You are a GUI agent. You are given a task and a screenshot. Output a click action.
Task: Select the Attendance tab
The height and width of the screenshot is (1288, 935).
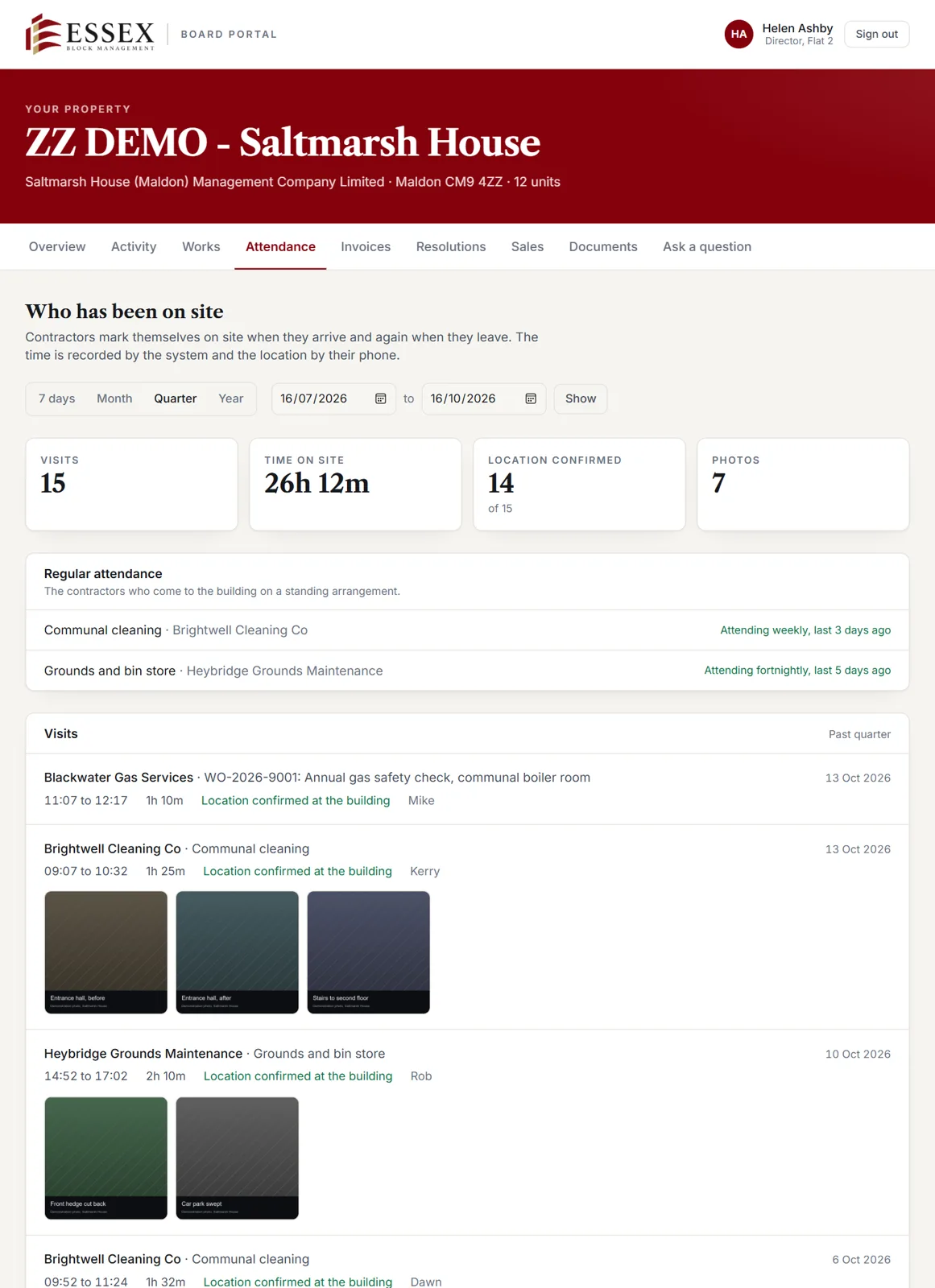pyautogui.click(x=280, y=246)
